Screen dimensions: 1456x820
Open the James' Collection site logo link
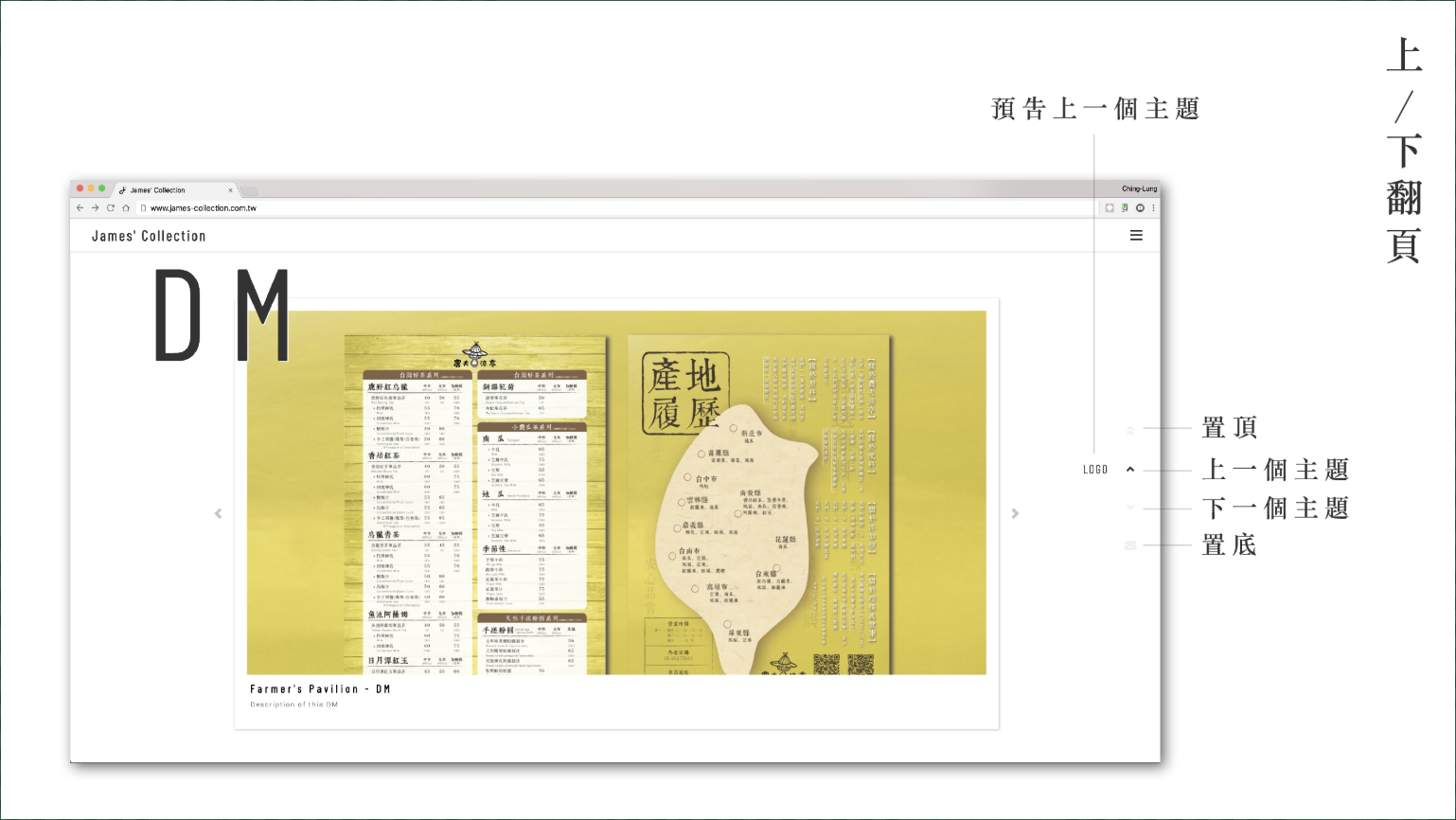coord(149,236)
